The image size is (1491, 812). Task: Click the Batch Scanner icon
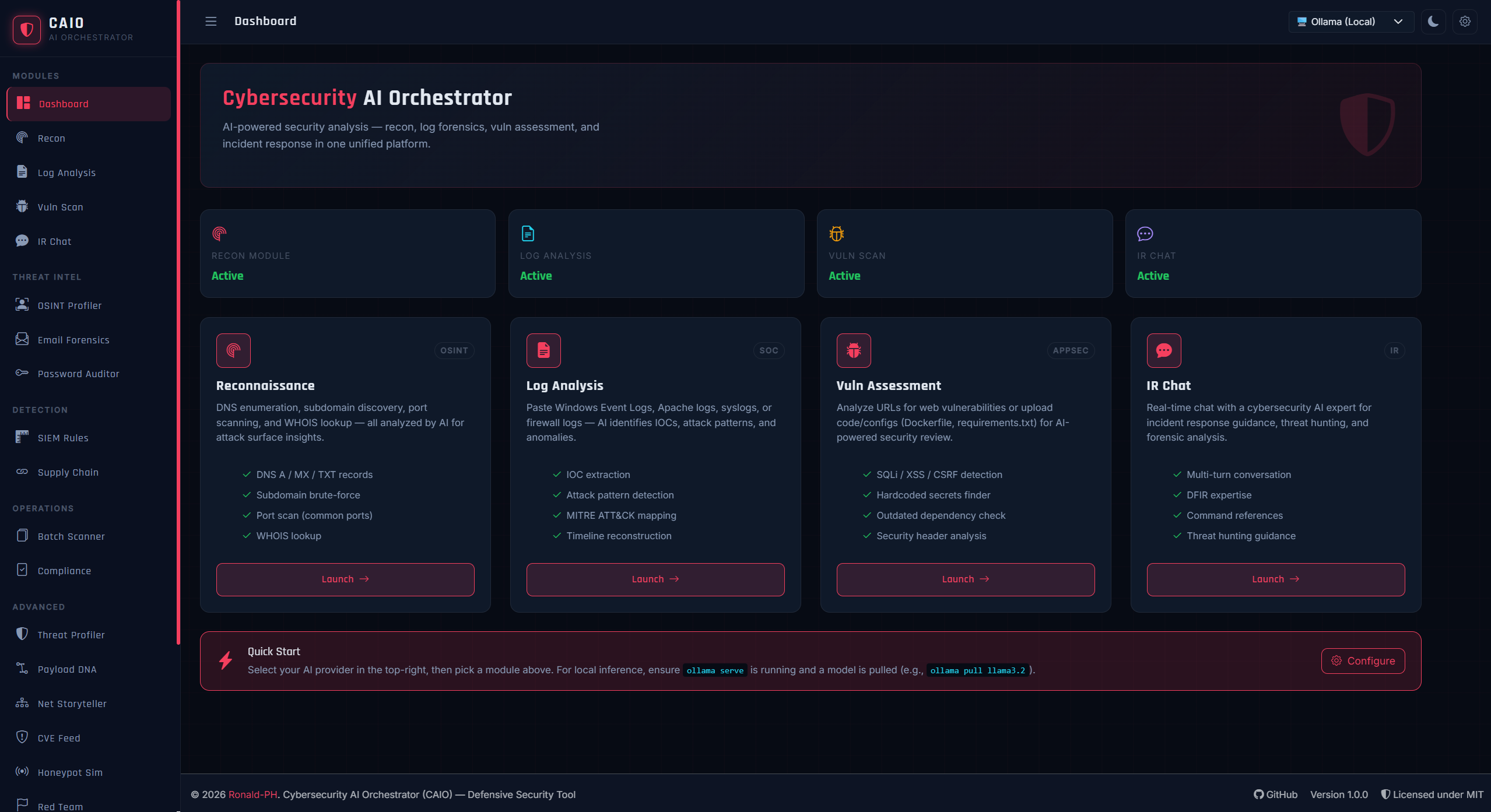click(x=22, y=535)
